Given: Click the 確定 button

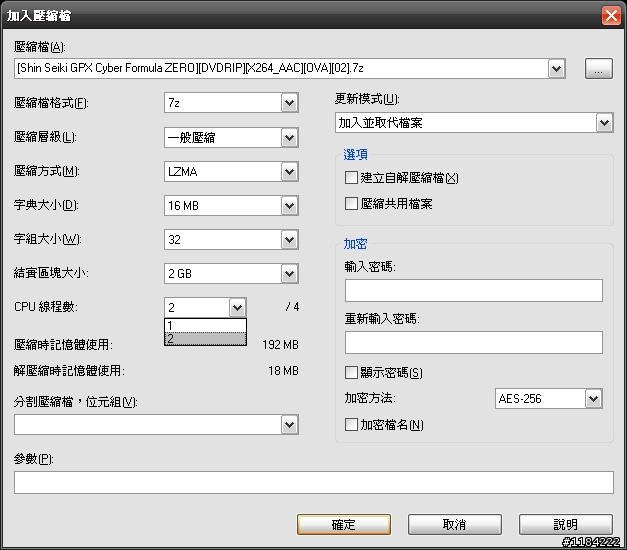Looking at the screenshot, I should tap(343, 524).
